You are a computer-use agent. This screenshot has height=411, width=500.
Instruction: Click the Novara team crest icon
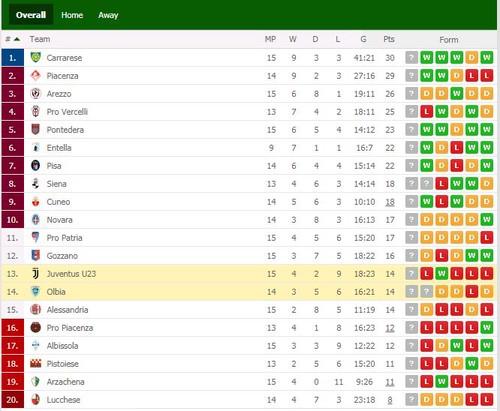(35, 219)
